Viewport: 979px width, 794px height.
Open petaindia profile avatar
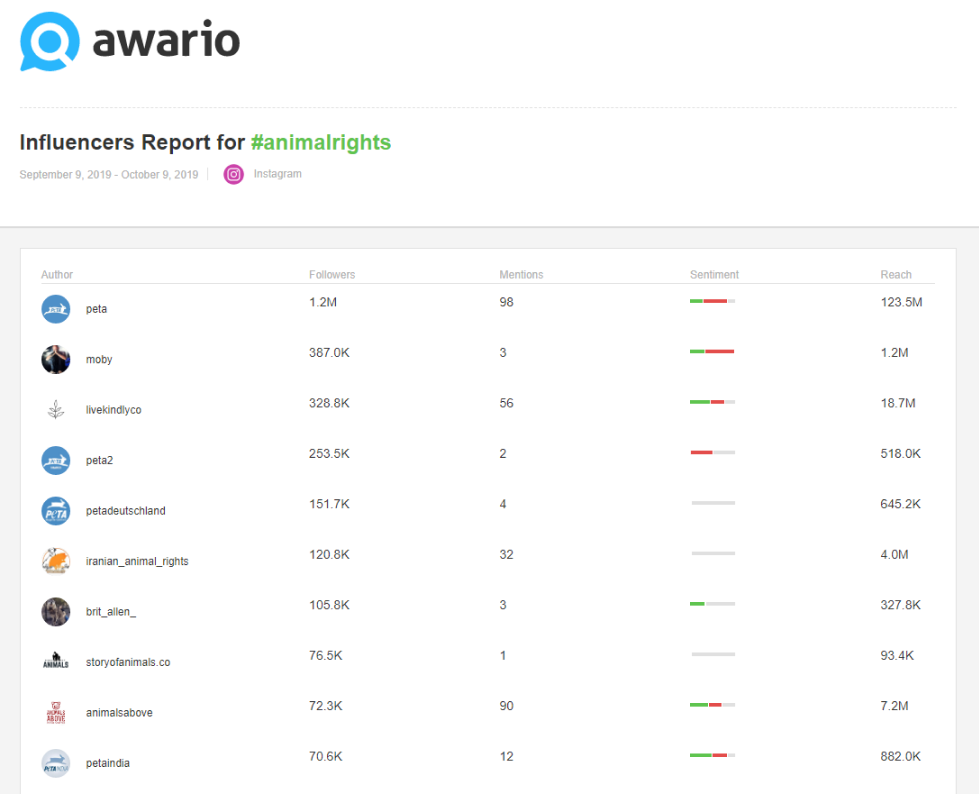click(x=56, y=763)
